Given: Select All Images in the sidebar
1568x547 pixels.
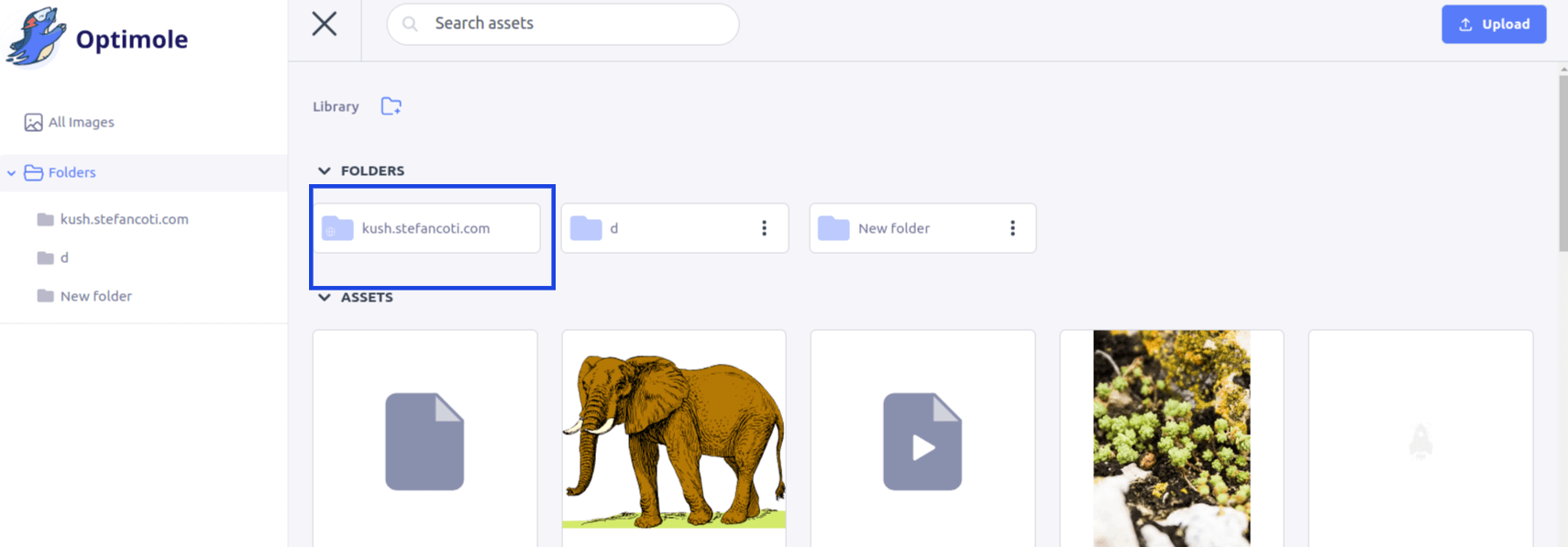Looking at the screenshot, I should coord(82,123).
